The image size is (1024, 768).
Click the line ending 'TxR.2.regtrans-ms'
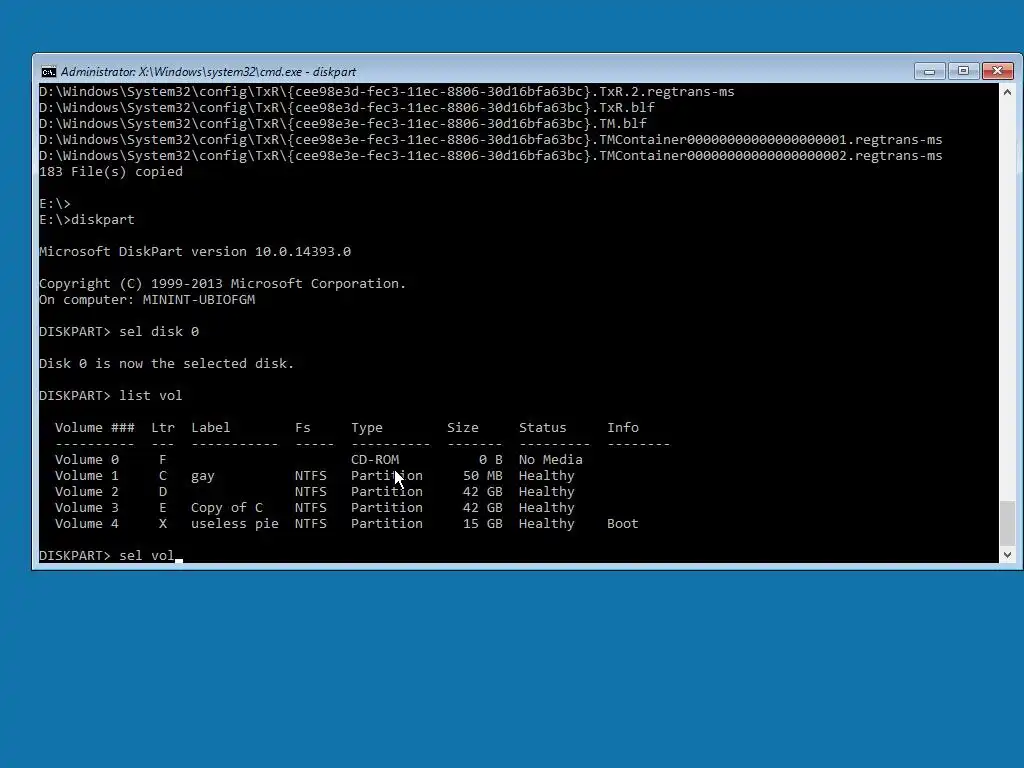coord(387,91)
